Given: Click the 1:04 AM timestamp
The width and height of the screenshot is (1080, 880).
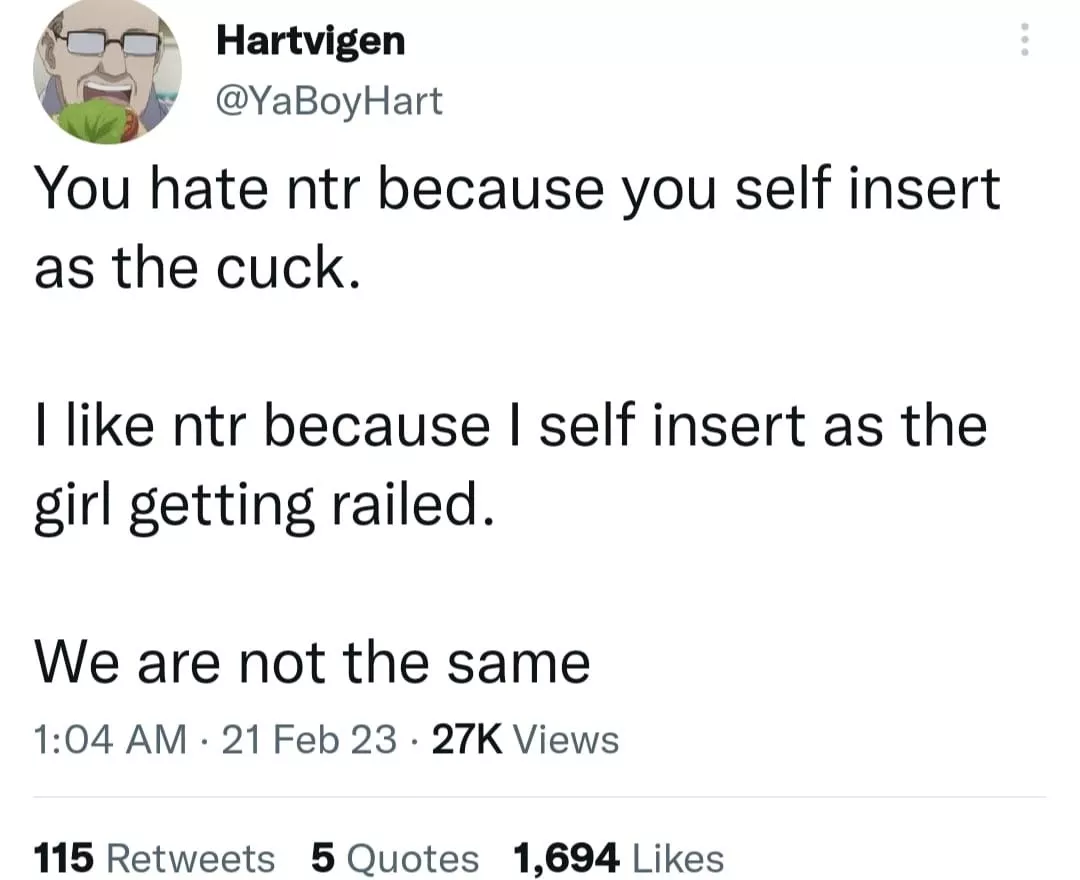Looking at the screenshot, I should point(110,740).
